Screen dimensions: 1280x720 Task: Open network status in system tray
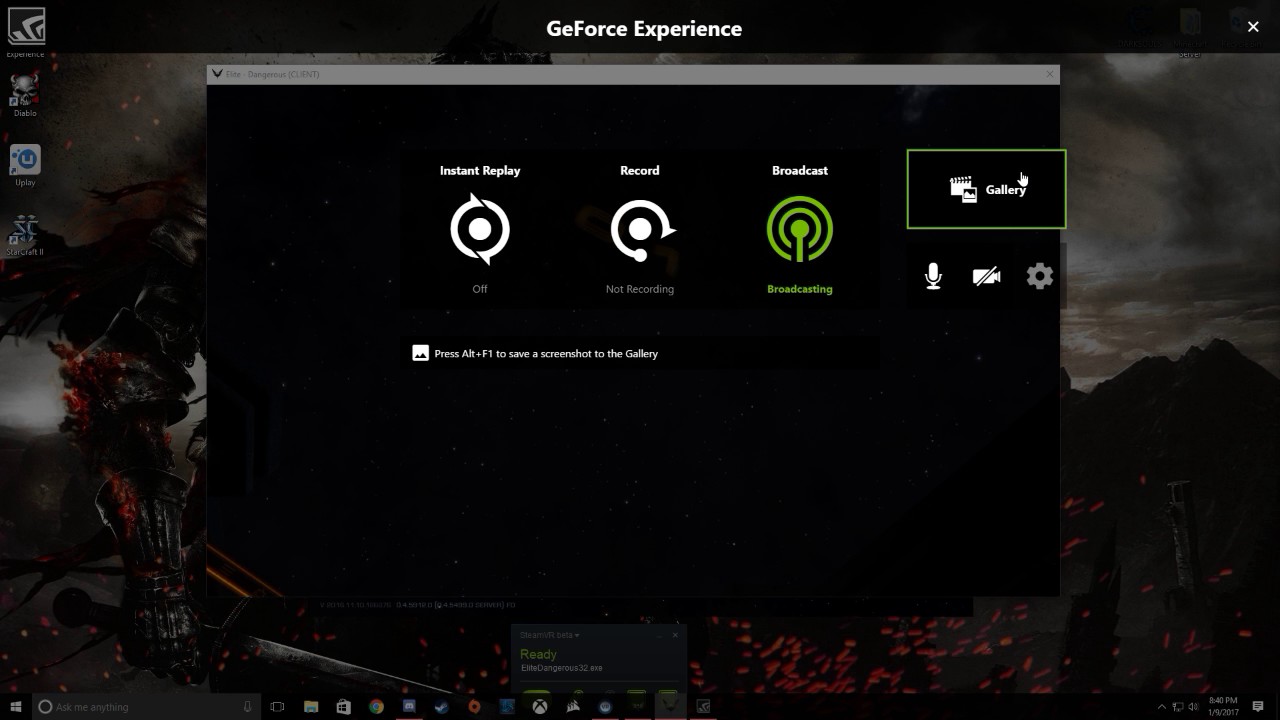click(1178, 707)
